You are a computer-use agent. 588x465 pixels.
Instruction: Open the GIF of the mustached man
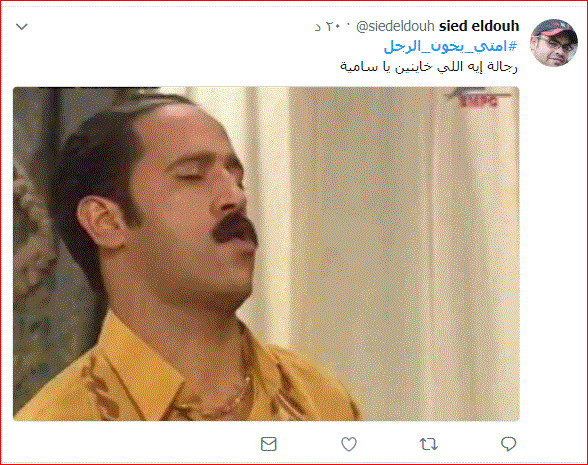tap(266, 254)
